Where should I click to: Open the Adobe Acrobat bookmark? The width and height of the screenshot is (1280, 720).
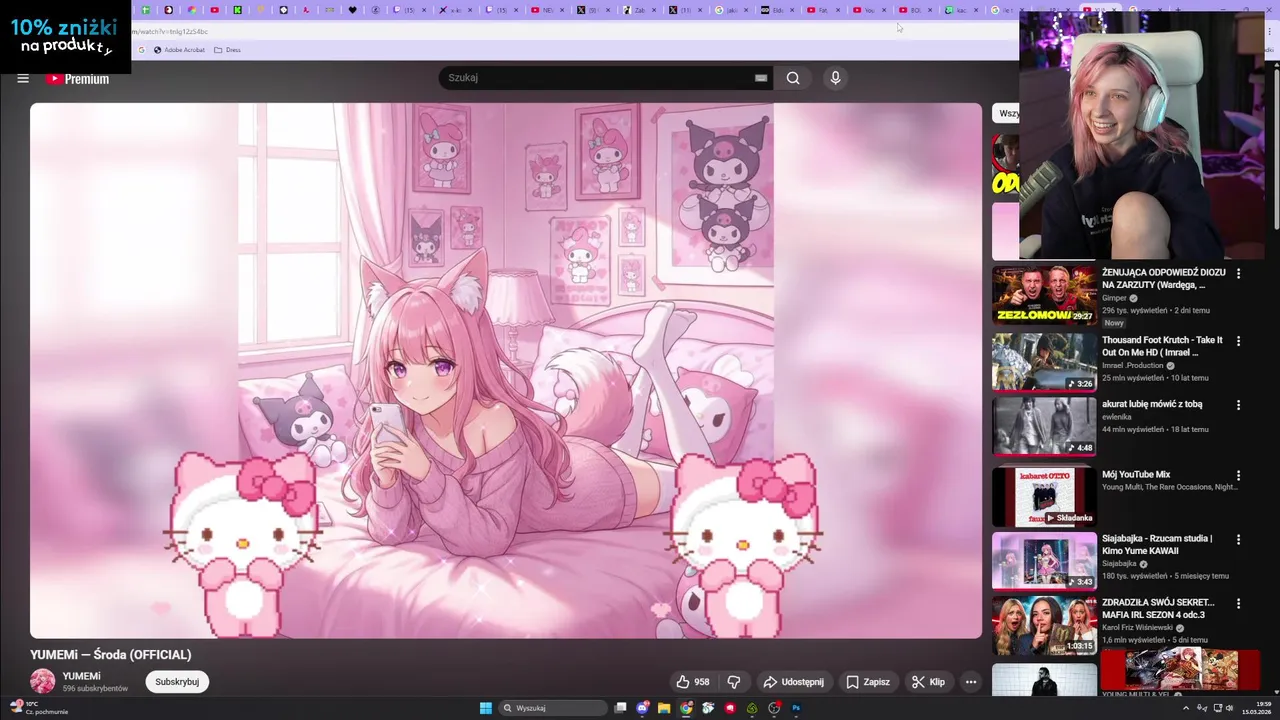tap(179, 49)
